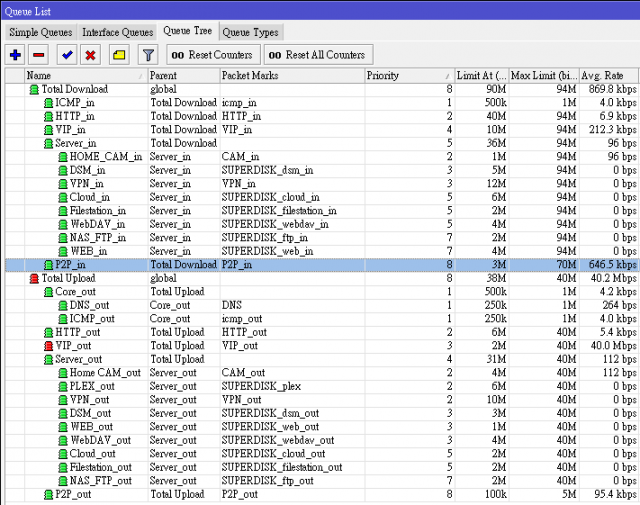Sort by Parent column header
The image size is (640, 505).
pos(184,76)
